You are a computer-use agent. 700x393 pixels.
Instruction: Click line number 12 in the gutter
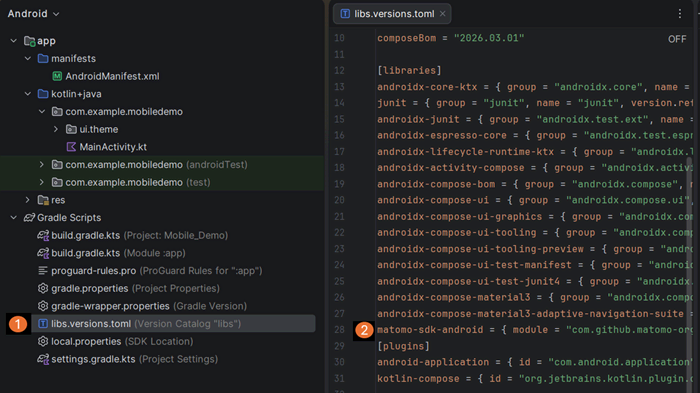pos(339,71)
